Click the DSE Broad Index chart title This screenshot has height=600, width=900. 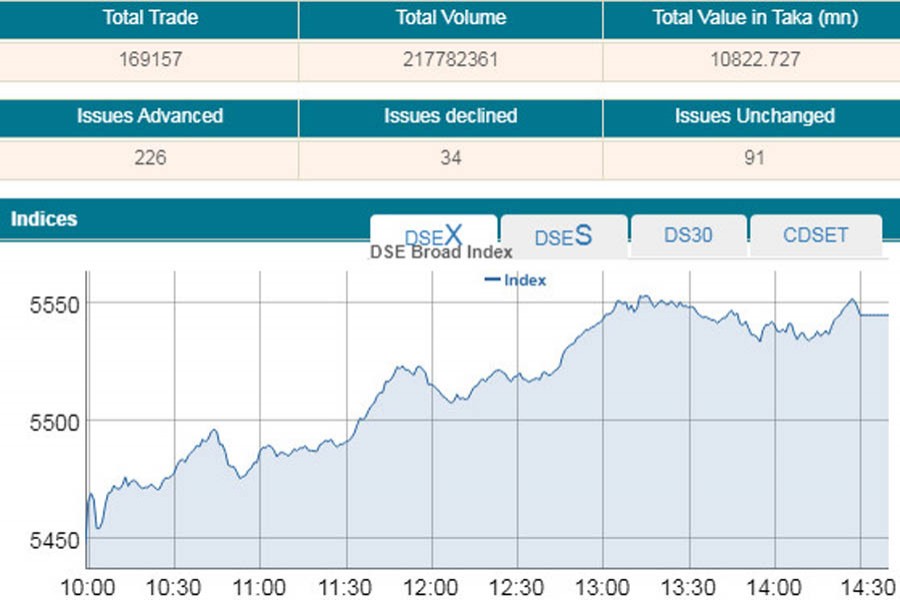441,253
